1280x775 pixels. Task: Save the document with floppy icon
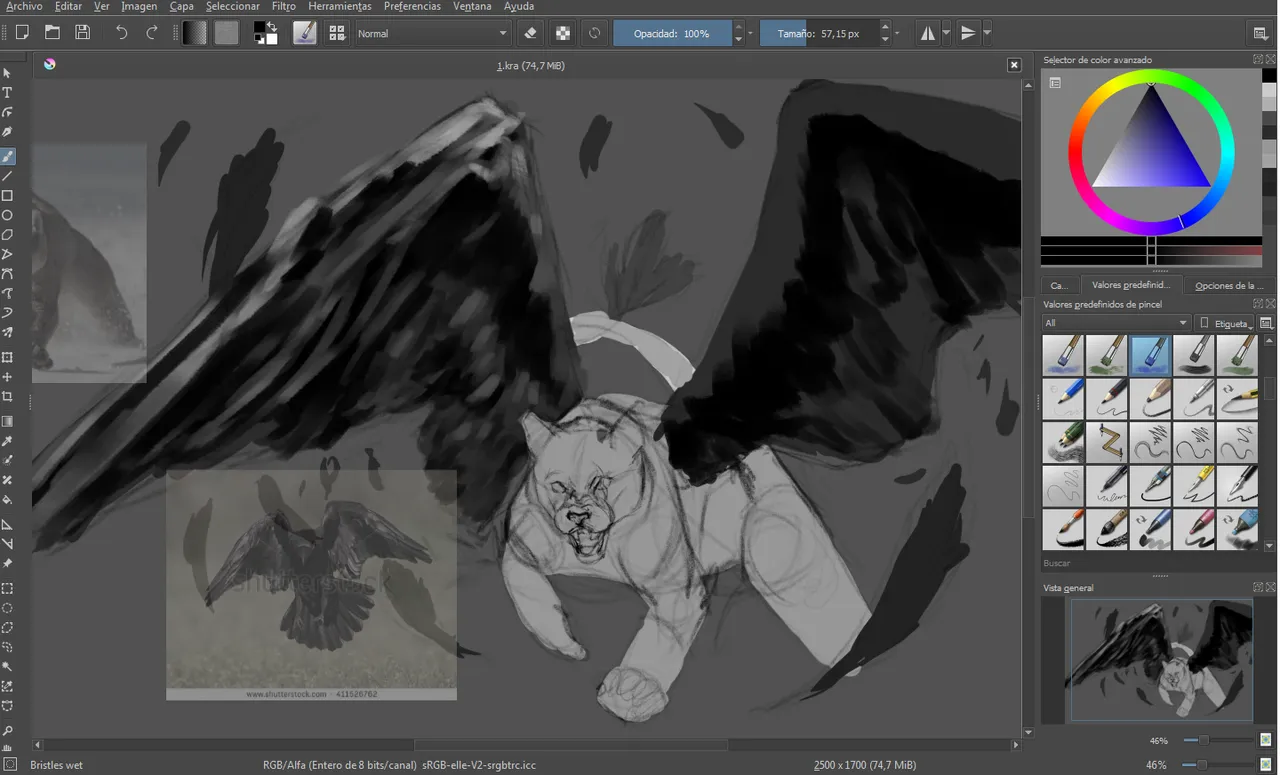(82, 33)
